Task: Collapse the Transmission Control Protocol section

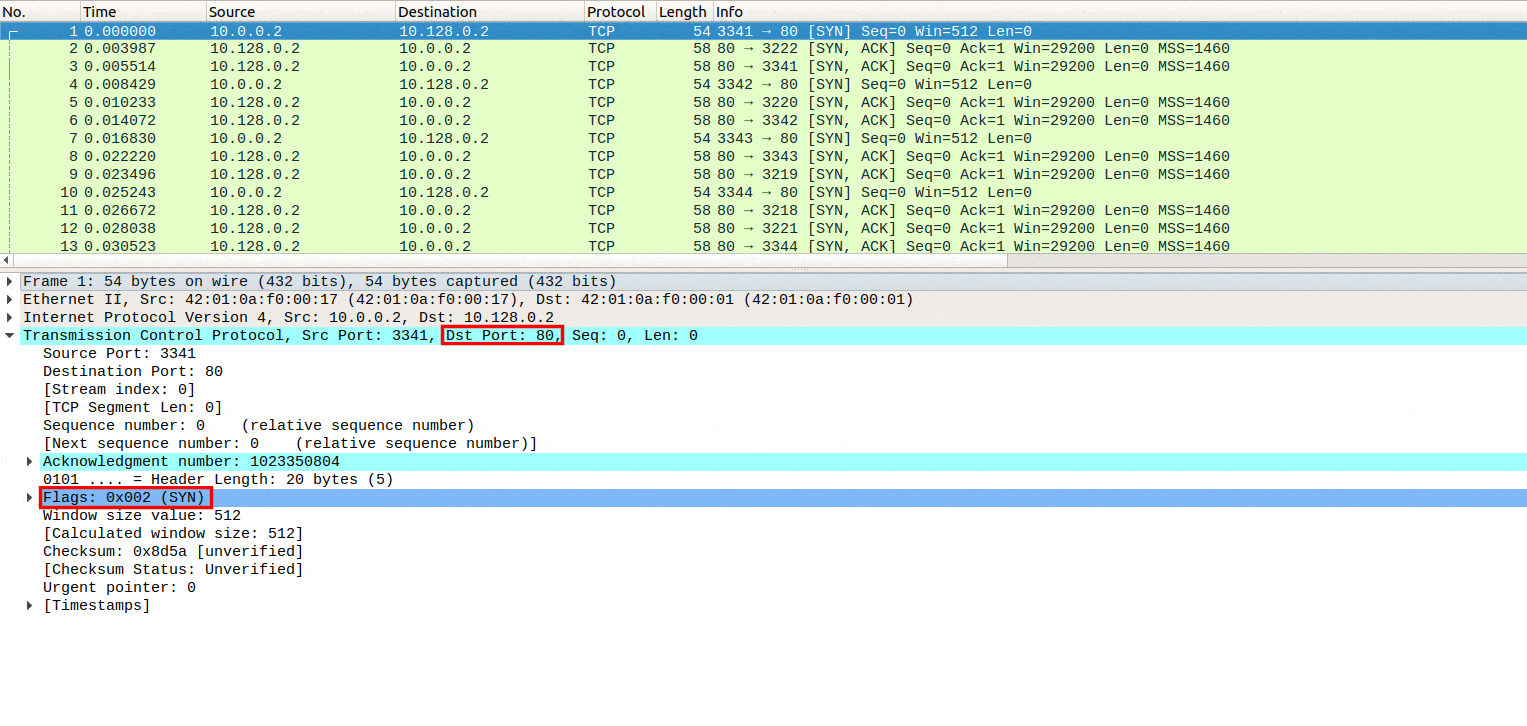Action: coord(10,336)
